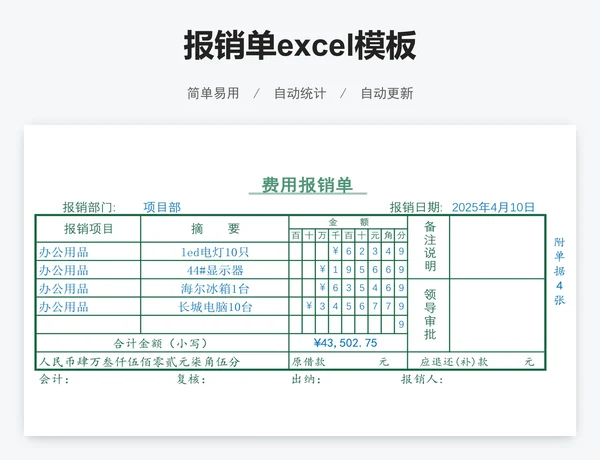Click the 应退还(补)款 field
600x460 pixels.
click(x=476, y=361)
